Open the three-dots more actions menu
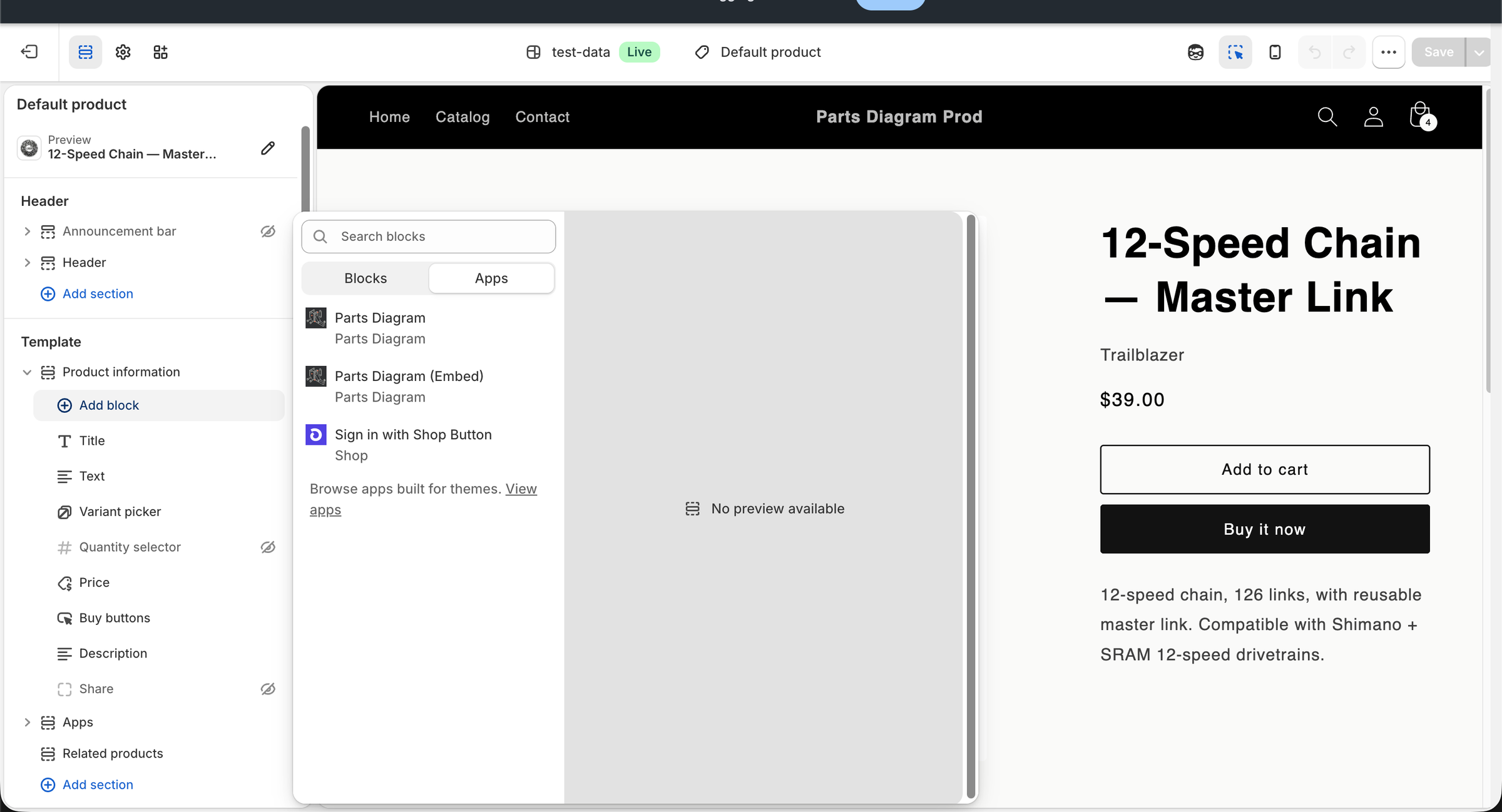Screen dimensions: 1502x812 pyautogui.click(x=1389, y=52)
